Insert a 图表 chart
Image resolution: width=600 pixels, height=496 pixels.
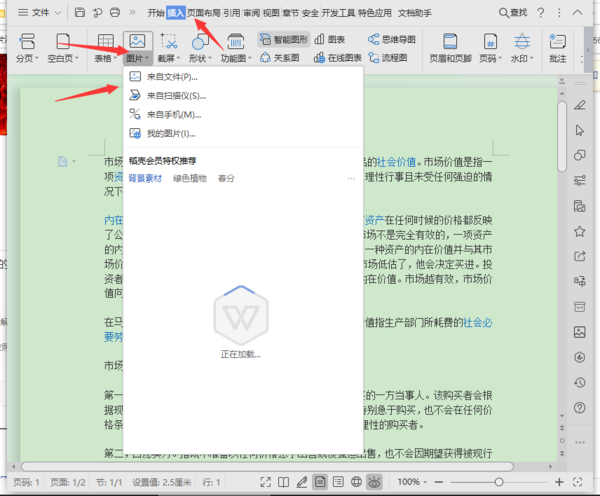(329, 39)
